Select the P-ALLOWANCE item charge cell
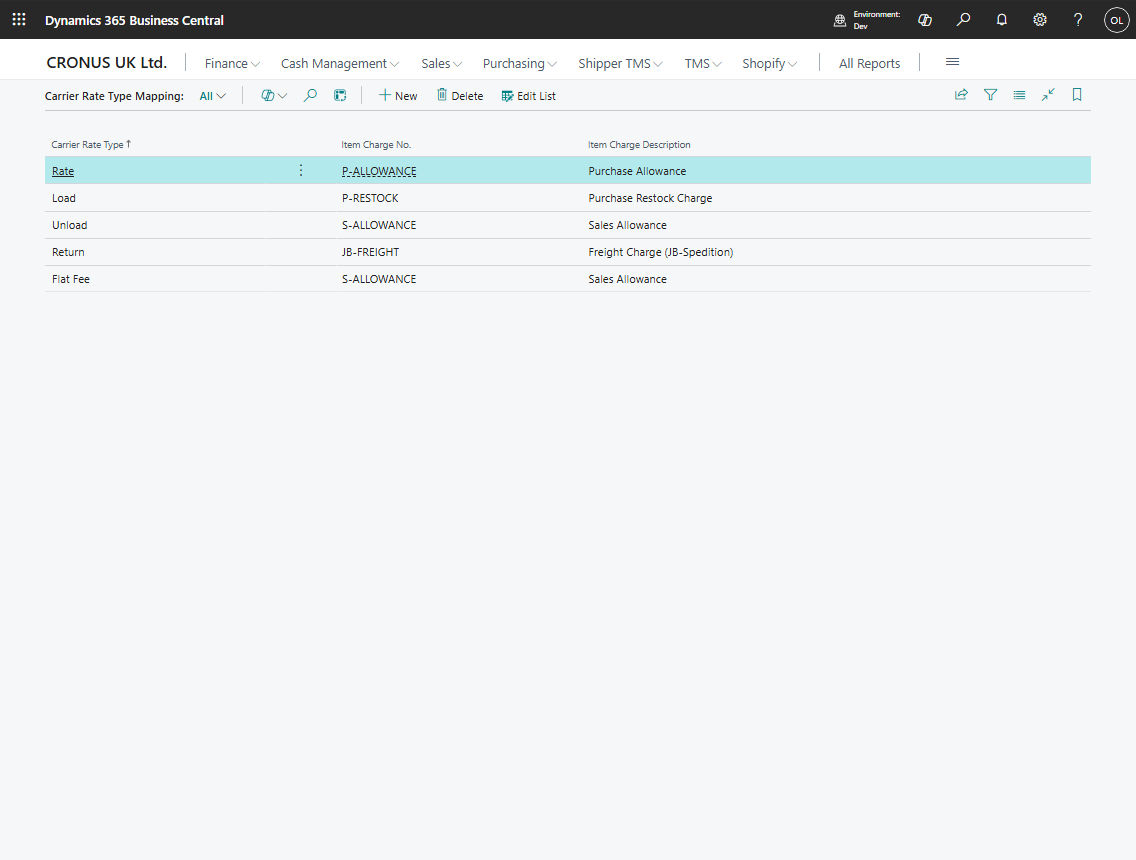 pyautogui.click(x=379, y=171)
